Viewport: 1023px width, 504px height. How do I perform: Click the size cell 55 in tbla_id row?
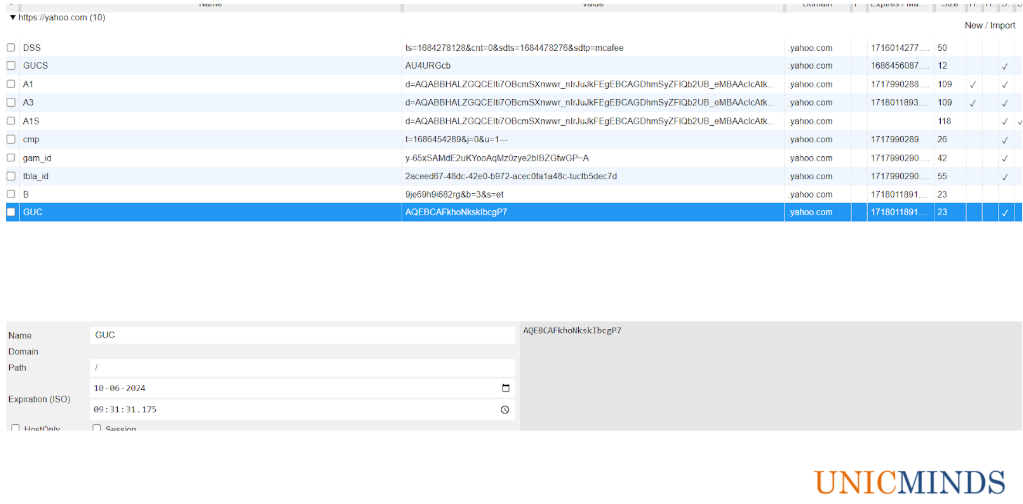(942, 176)
